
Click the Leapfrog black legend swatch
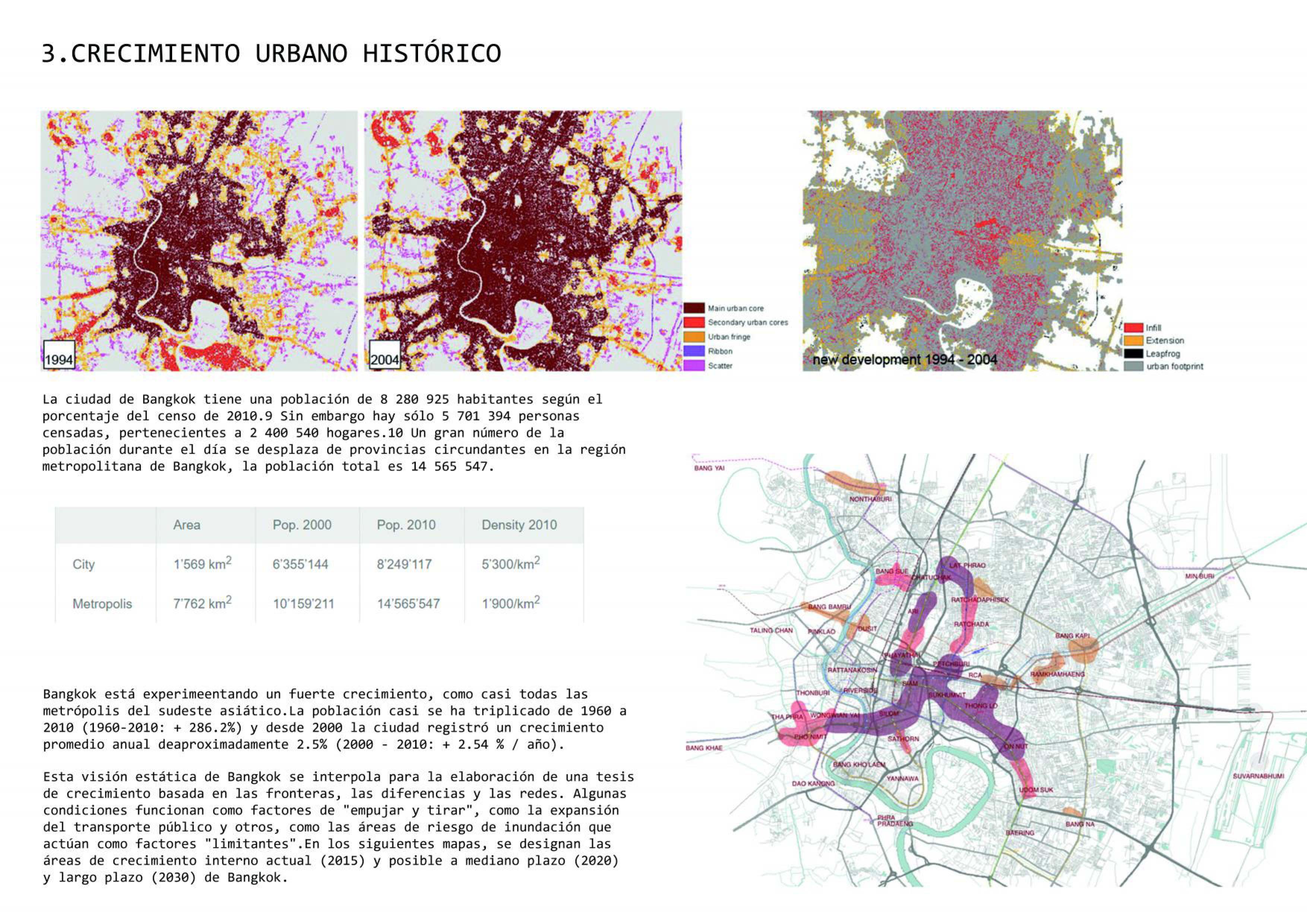[1133, 354]
